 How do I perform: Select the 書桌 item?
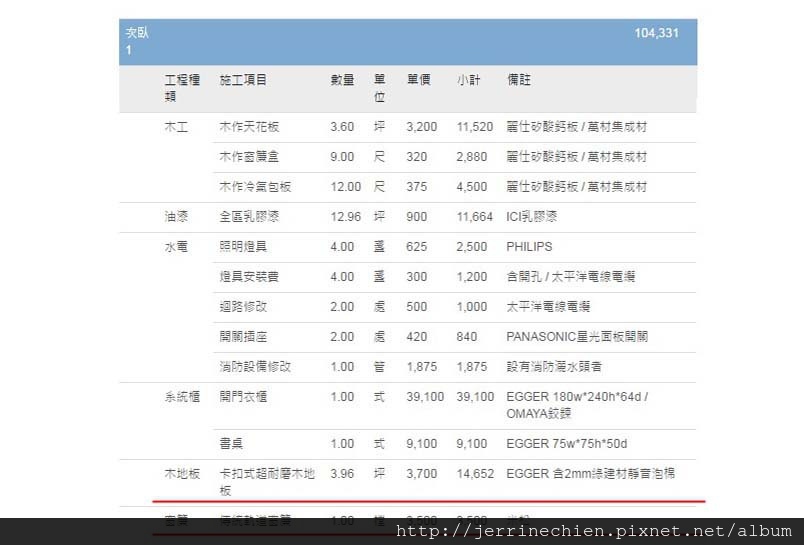tap(231, 443)
